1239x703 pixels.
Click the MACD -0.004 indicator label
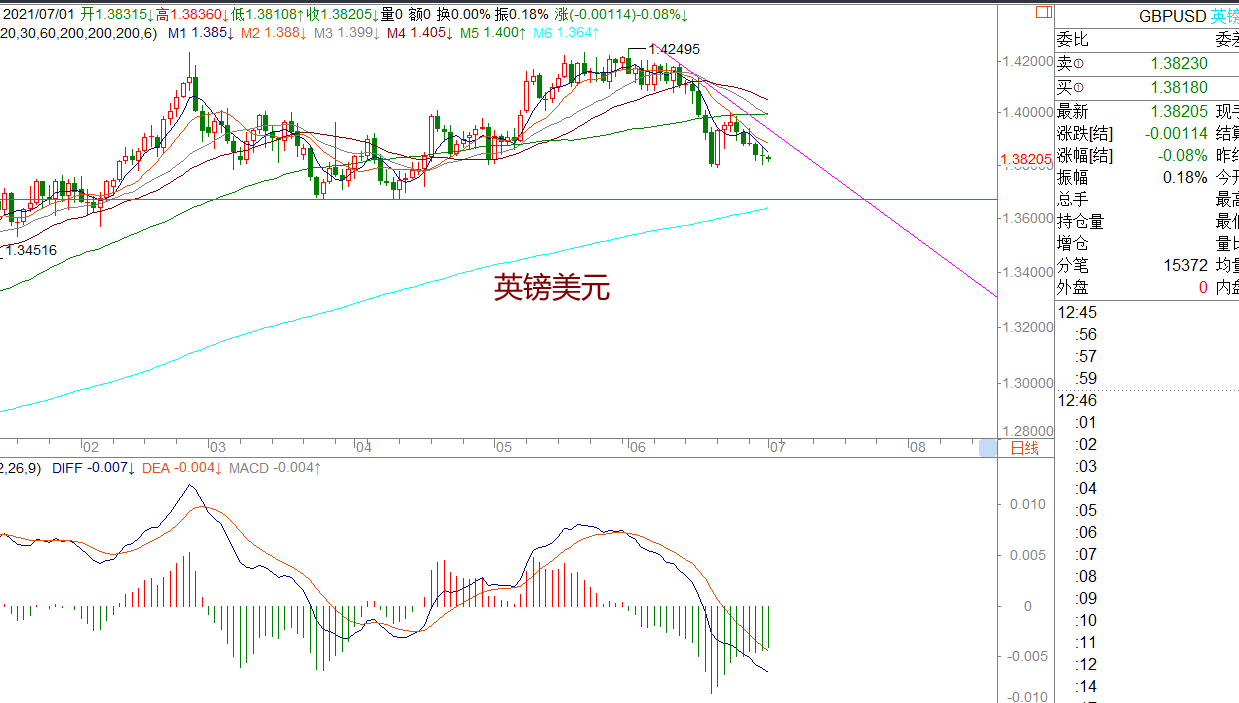coord(274,468)
